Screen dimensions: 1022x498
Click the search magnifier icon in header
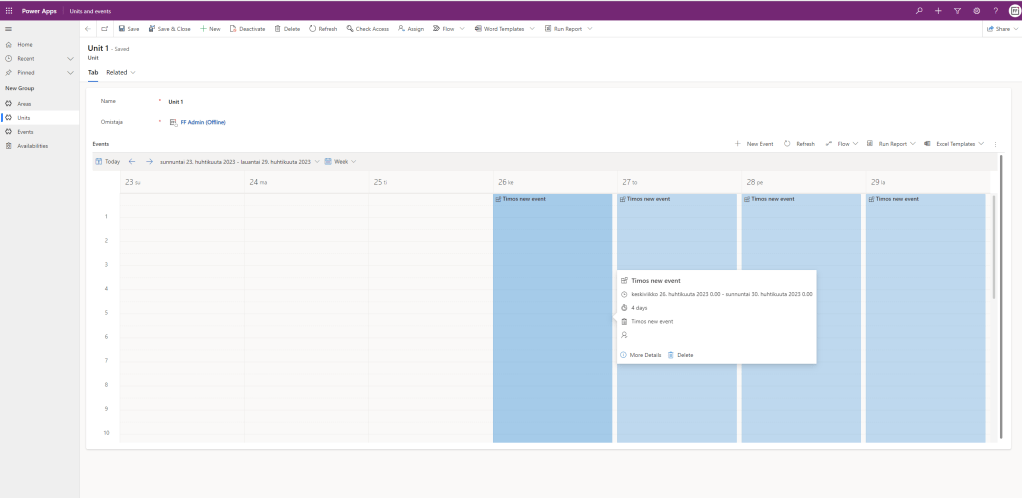click(920, 10)
